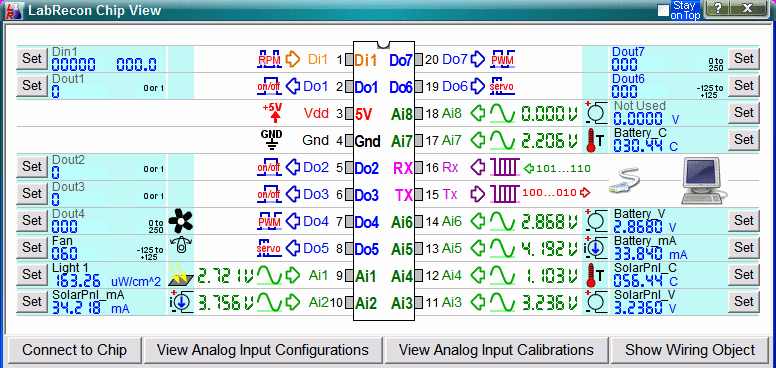Click the serial cable connector icon
This screenshot has height=368, width=776.
click(x=624, y=181)
